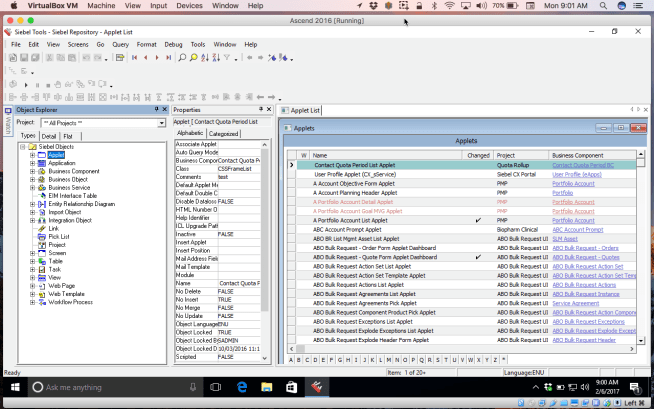
Task: Expand the Business Service tree node
Action: (33, 188)
